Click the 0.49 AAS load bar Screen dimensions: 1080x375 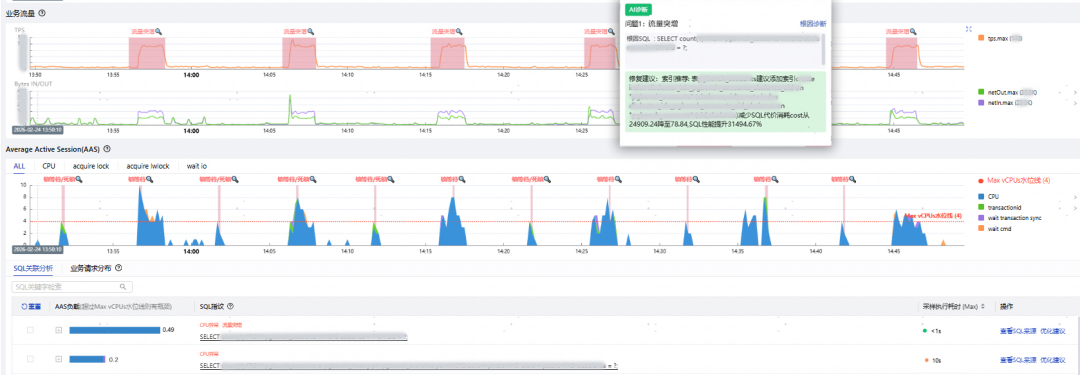click(x=115, y=330)
